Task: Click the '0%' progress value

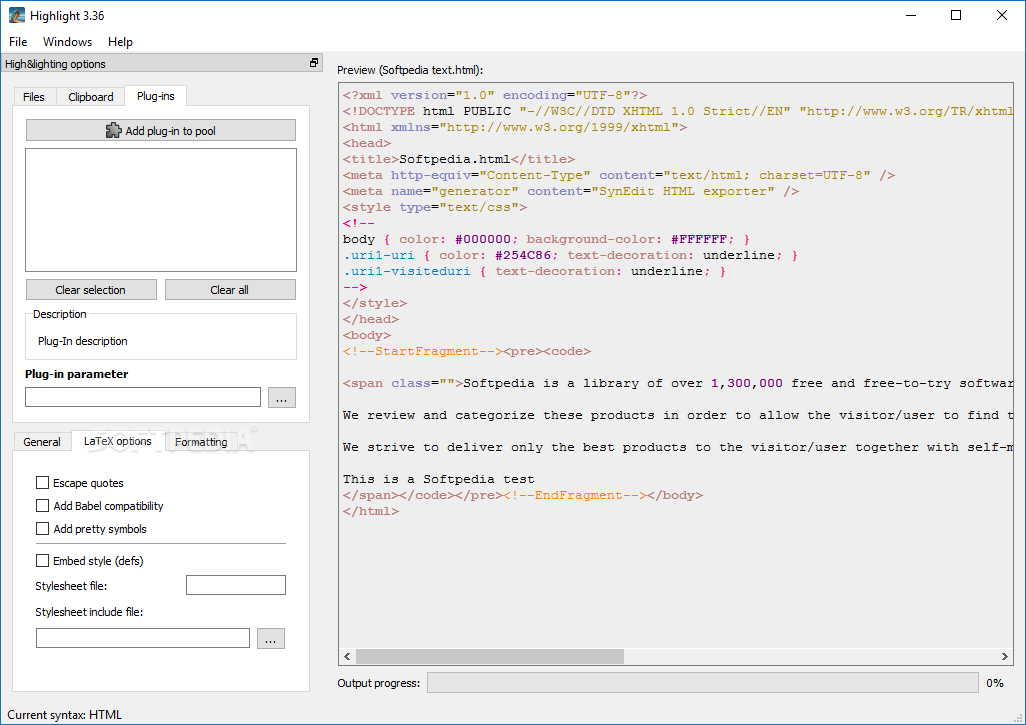Action: pyautogui.click(x=995, y=683)
